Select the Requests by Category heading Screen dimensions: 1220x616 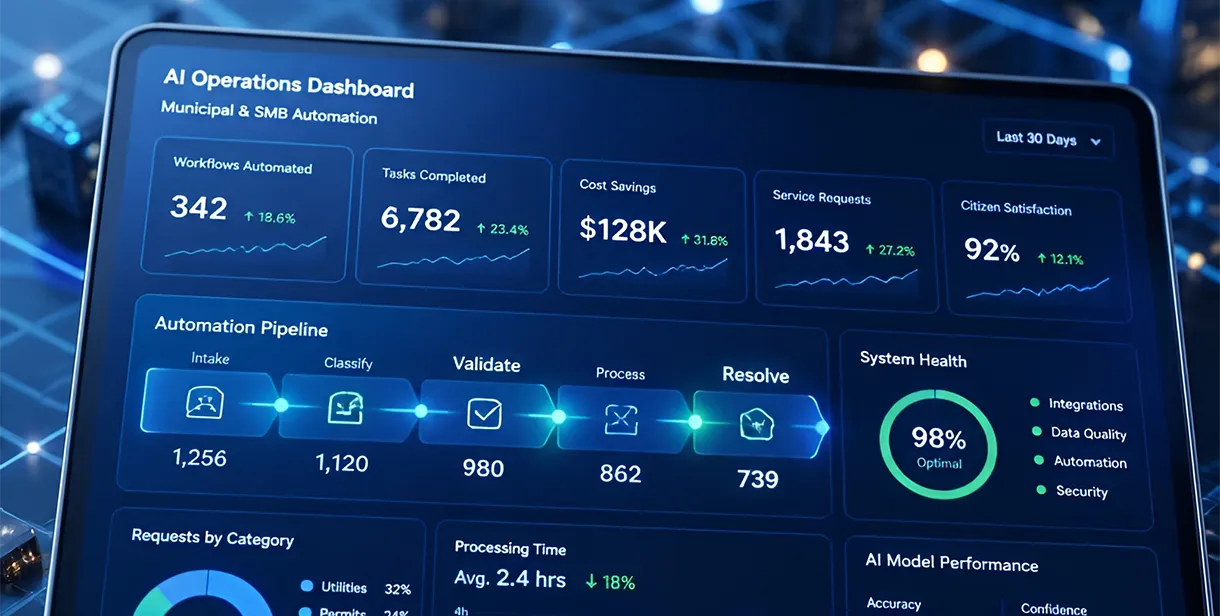(x=213, y=538)
